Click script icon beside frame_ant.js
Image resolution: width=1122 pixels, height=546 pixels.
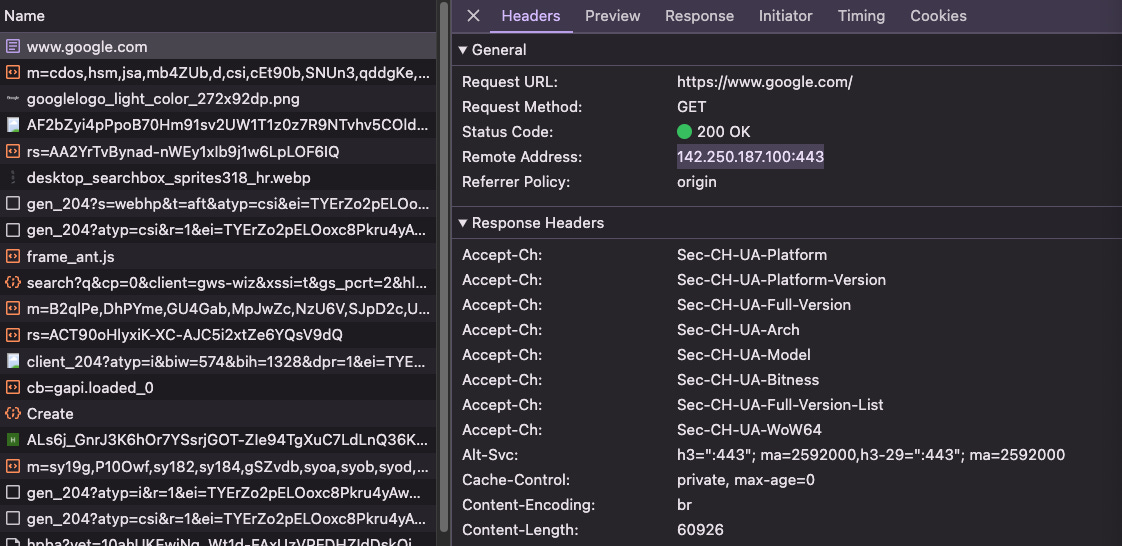[12, 256]
